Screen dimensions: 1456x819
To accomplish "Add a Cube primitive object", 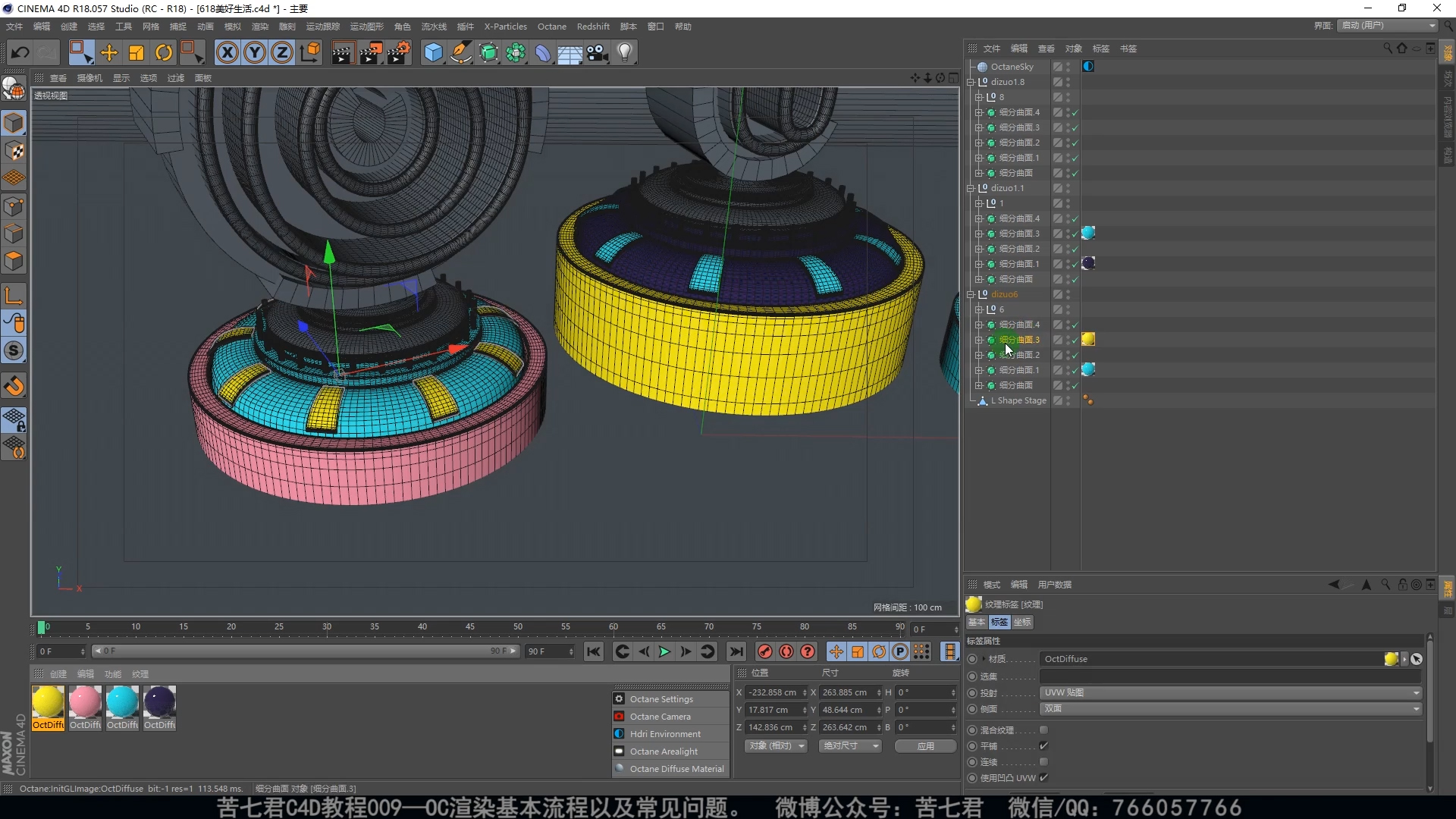I will click(x=433, y=52).
